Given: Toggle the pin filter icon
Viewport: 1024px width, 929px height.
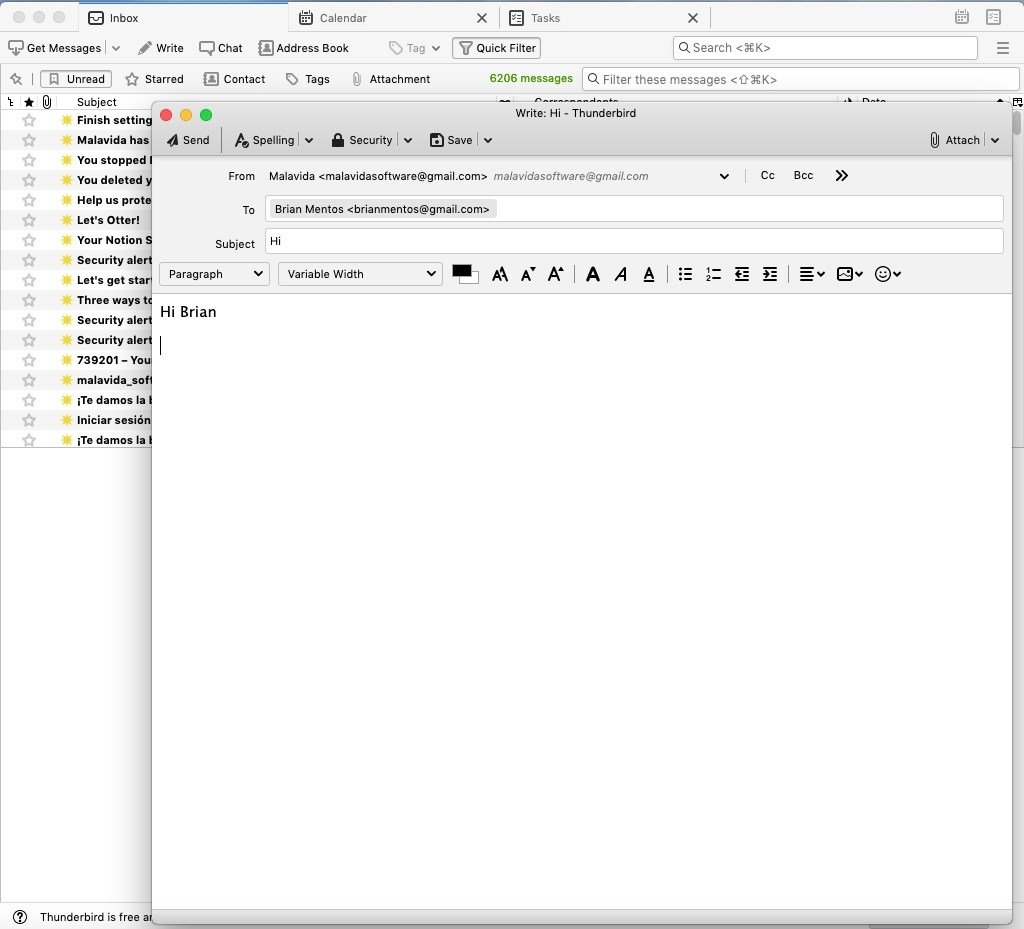Looking at the screenshot, I should (16, 79).
